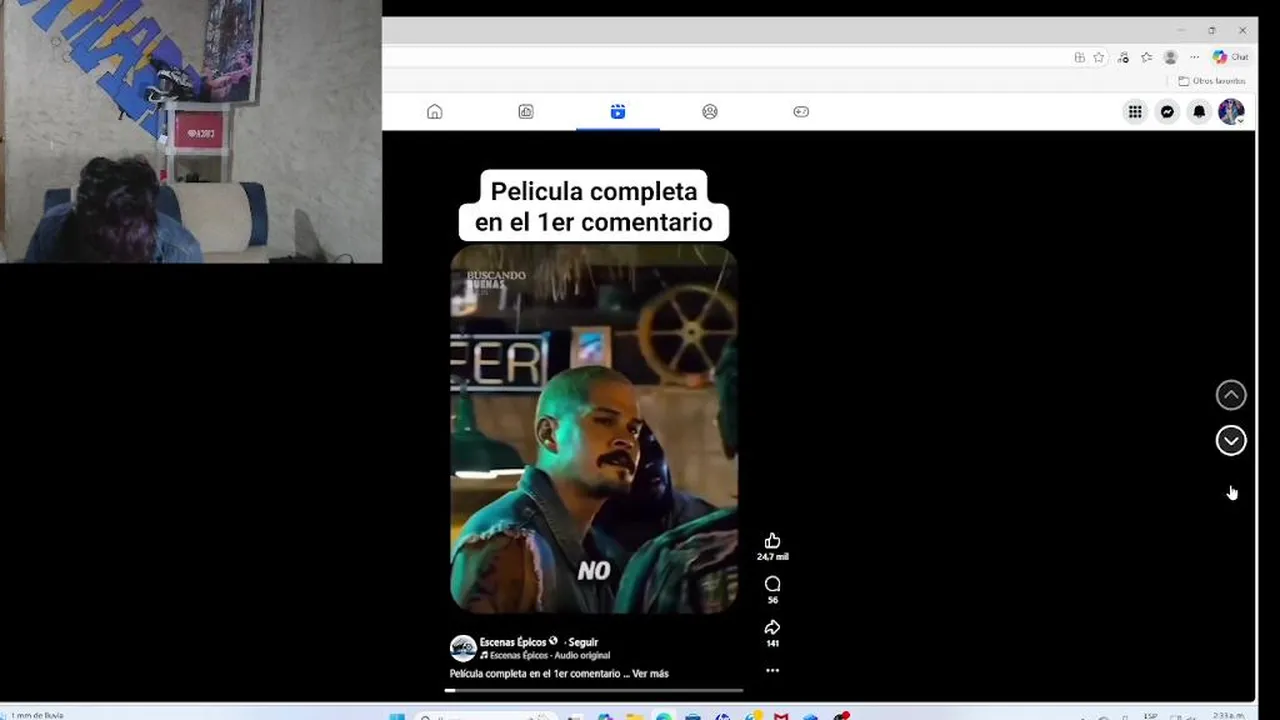Screen dimensions: 1280x720
Task: Seek on the reel progress bar
Action: click(x=594, y=690)
